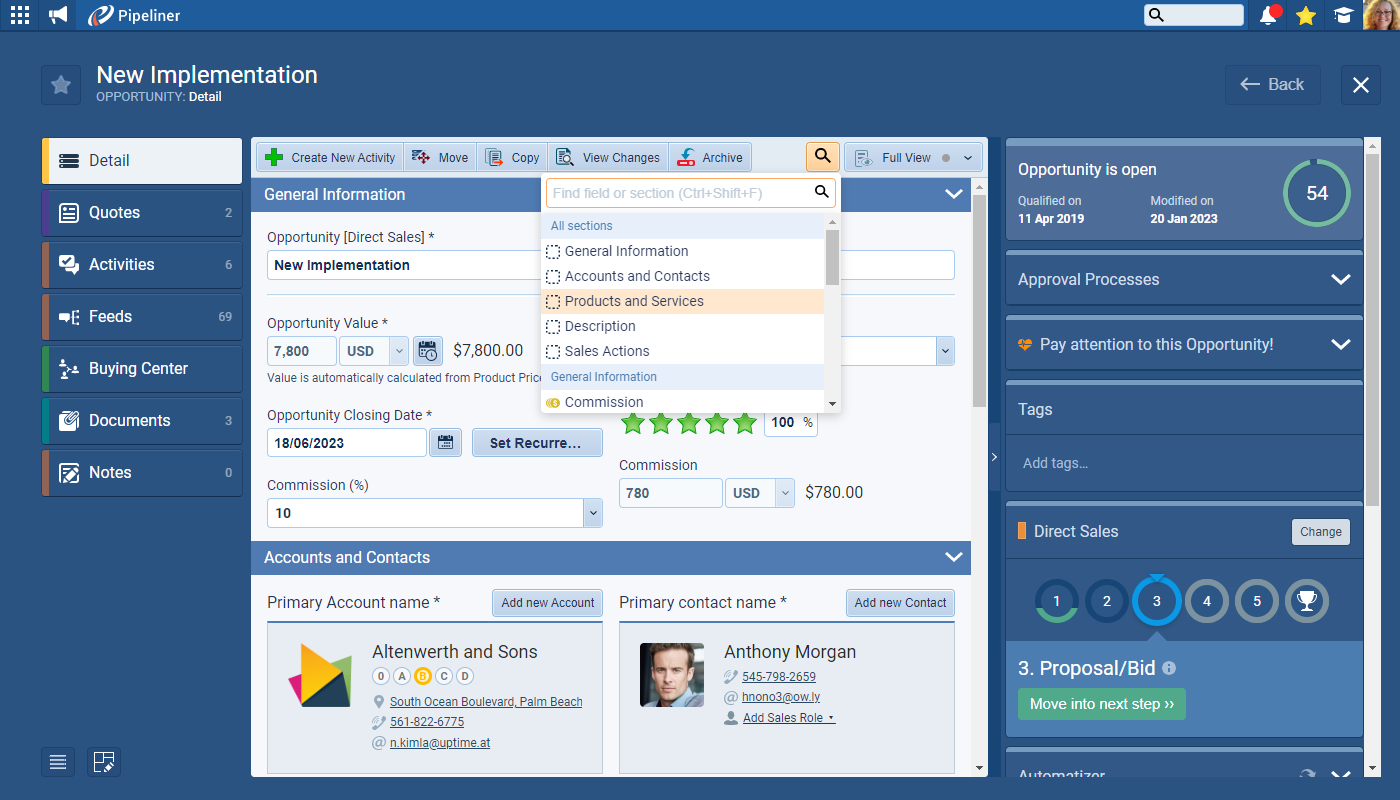Click the Add tags input field
The width and height of the screenshot is (1400, 800).
coord(1183,463)
